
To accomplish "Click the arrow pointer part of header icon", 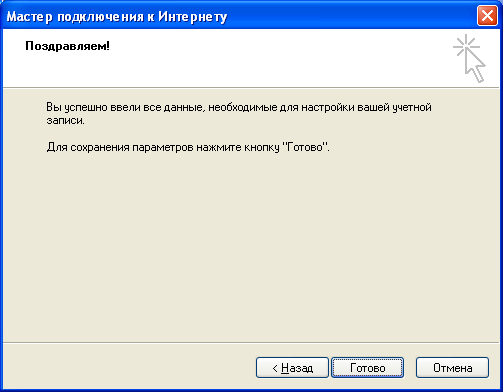I will click(475, 66).
